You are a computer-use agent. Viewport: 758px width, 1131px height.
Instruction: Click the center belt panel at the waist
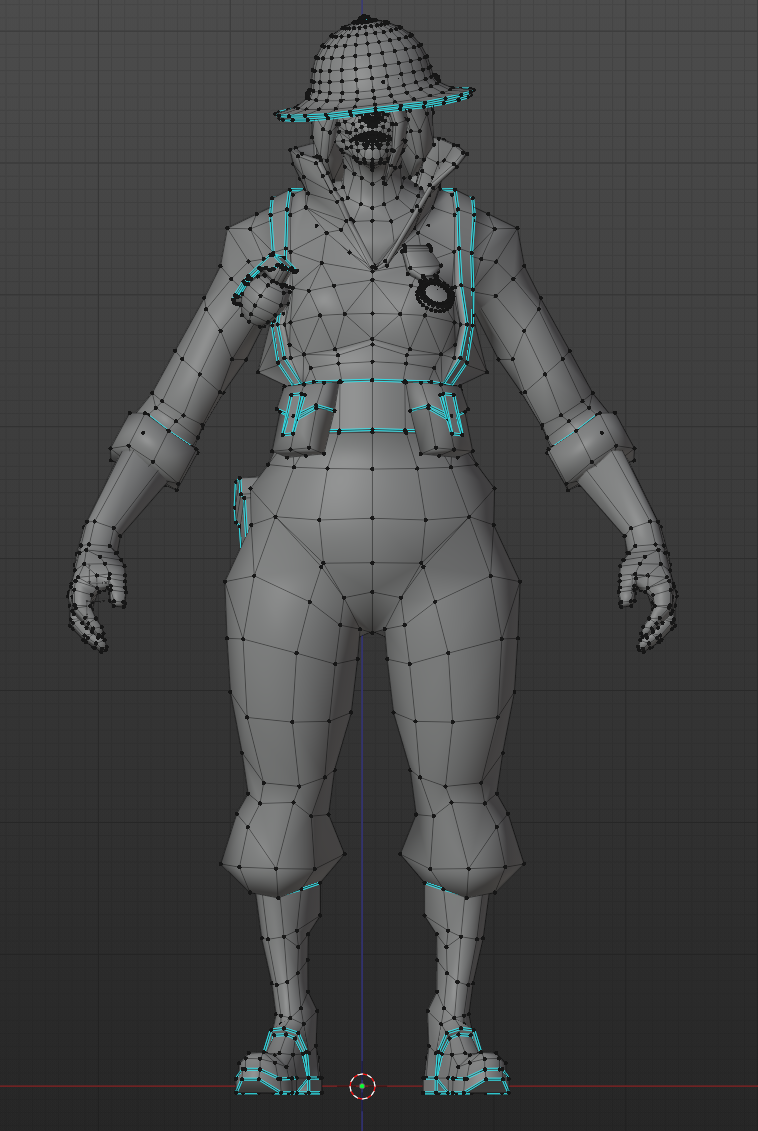pos(373,406)
